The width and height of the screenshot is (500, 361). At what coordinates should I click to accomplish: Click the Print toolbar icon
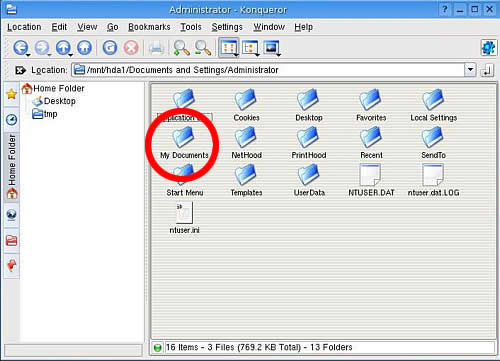[x=156, y=48]
